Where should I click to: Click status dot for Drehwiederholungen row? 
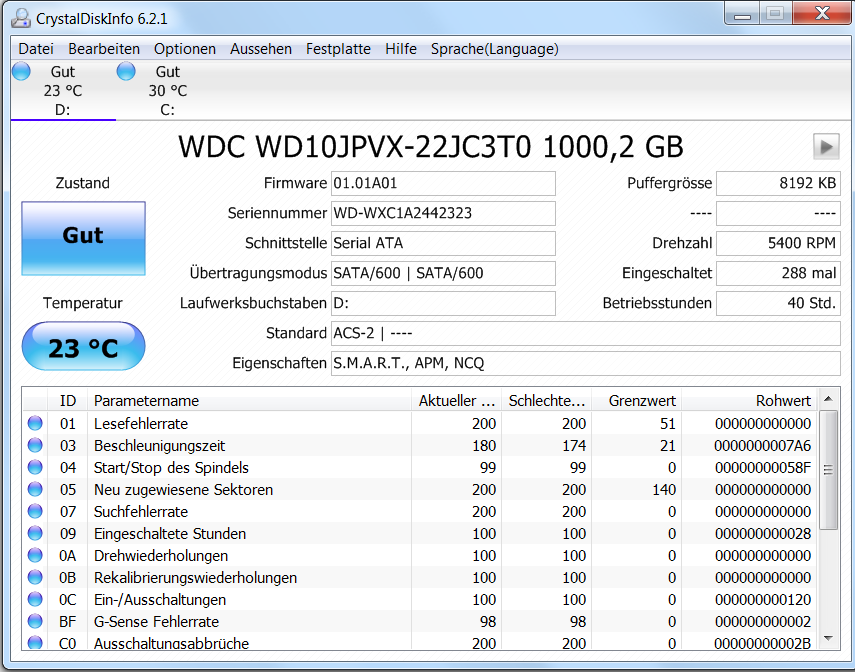(x=35, y=555)
